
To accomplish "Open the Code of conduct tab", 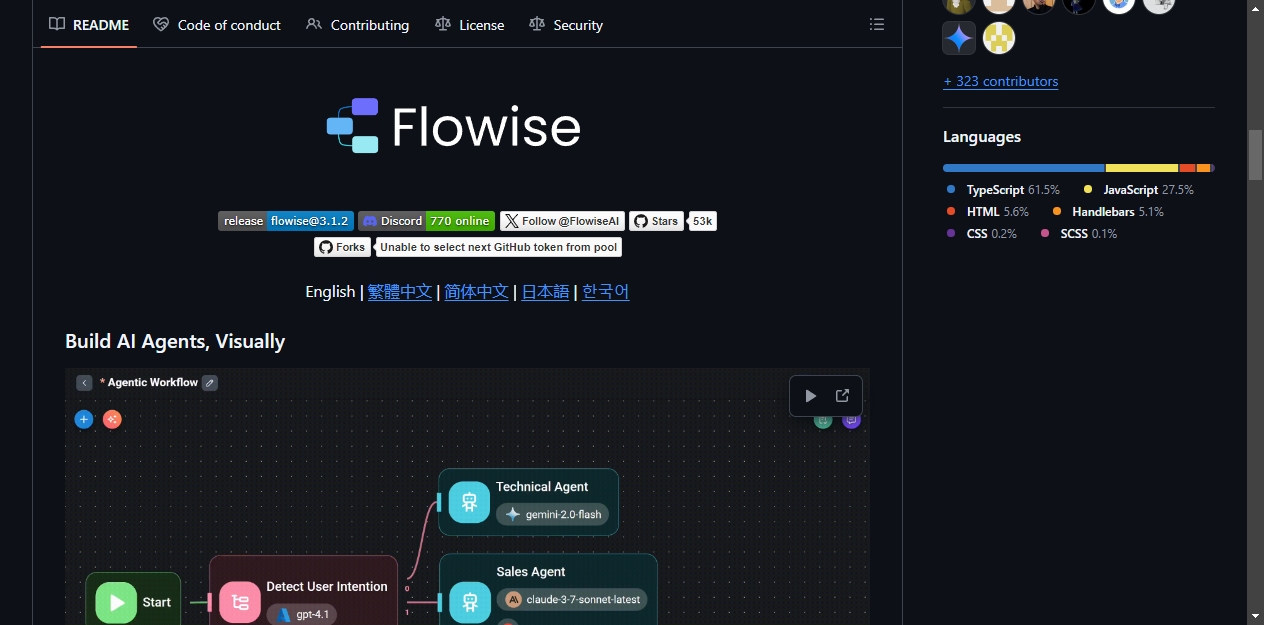I will [x=217, y=24].
